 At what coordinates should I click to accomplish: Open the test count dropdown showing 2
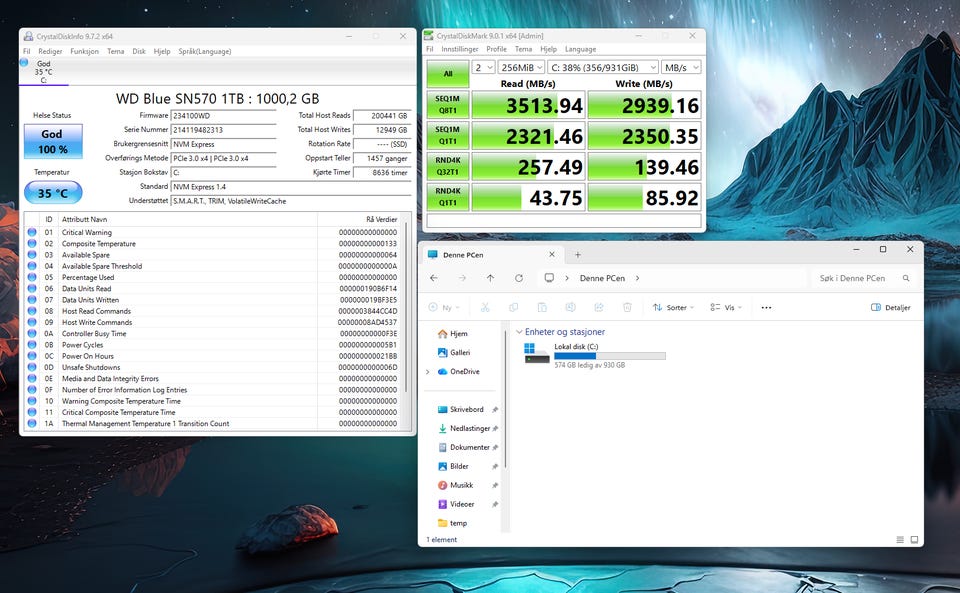484,67
